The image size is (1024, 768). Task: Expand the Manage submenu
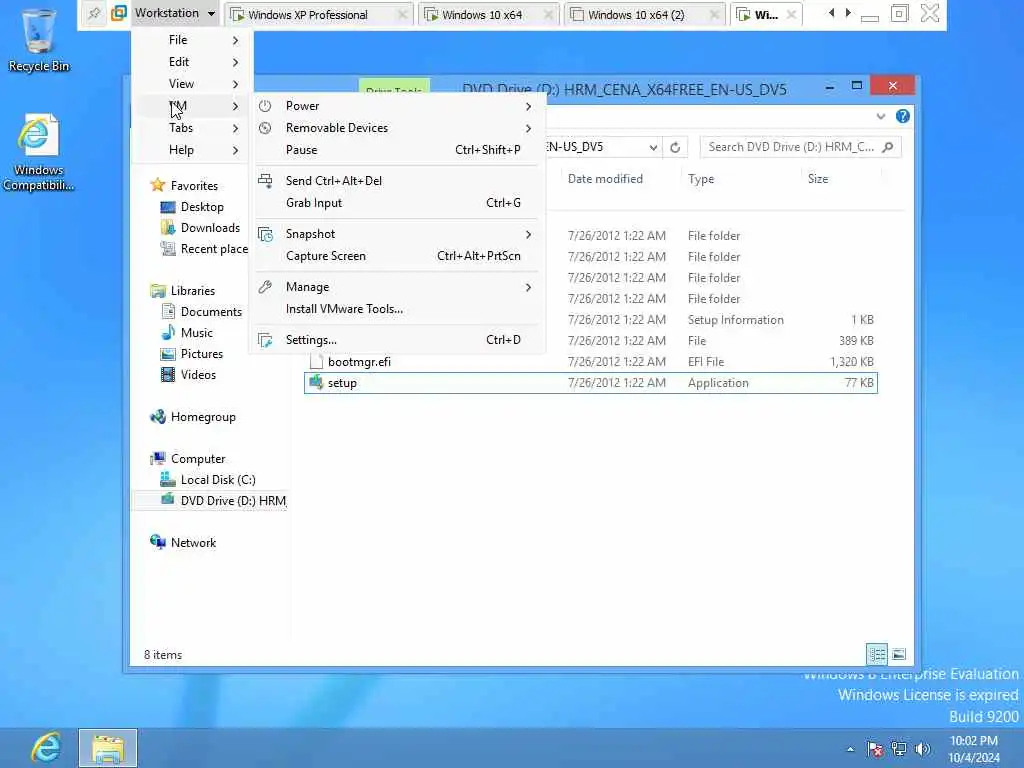397,287
